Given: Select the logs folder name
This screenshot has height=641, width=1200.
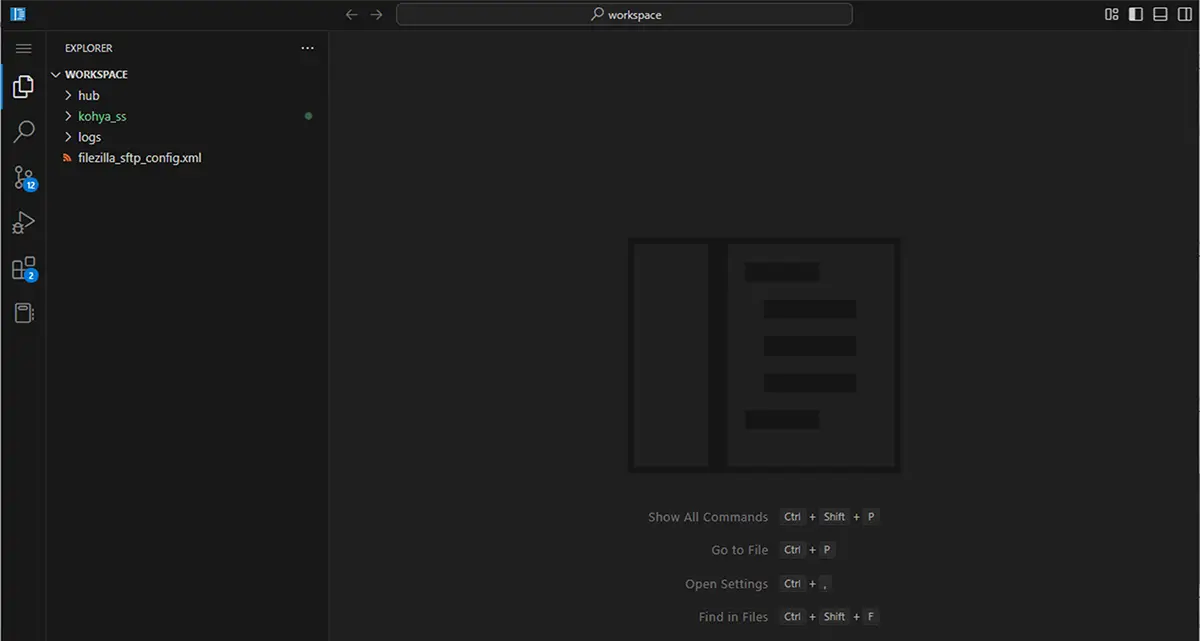Looking at the screenshot, I should (89, 137).
